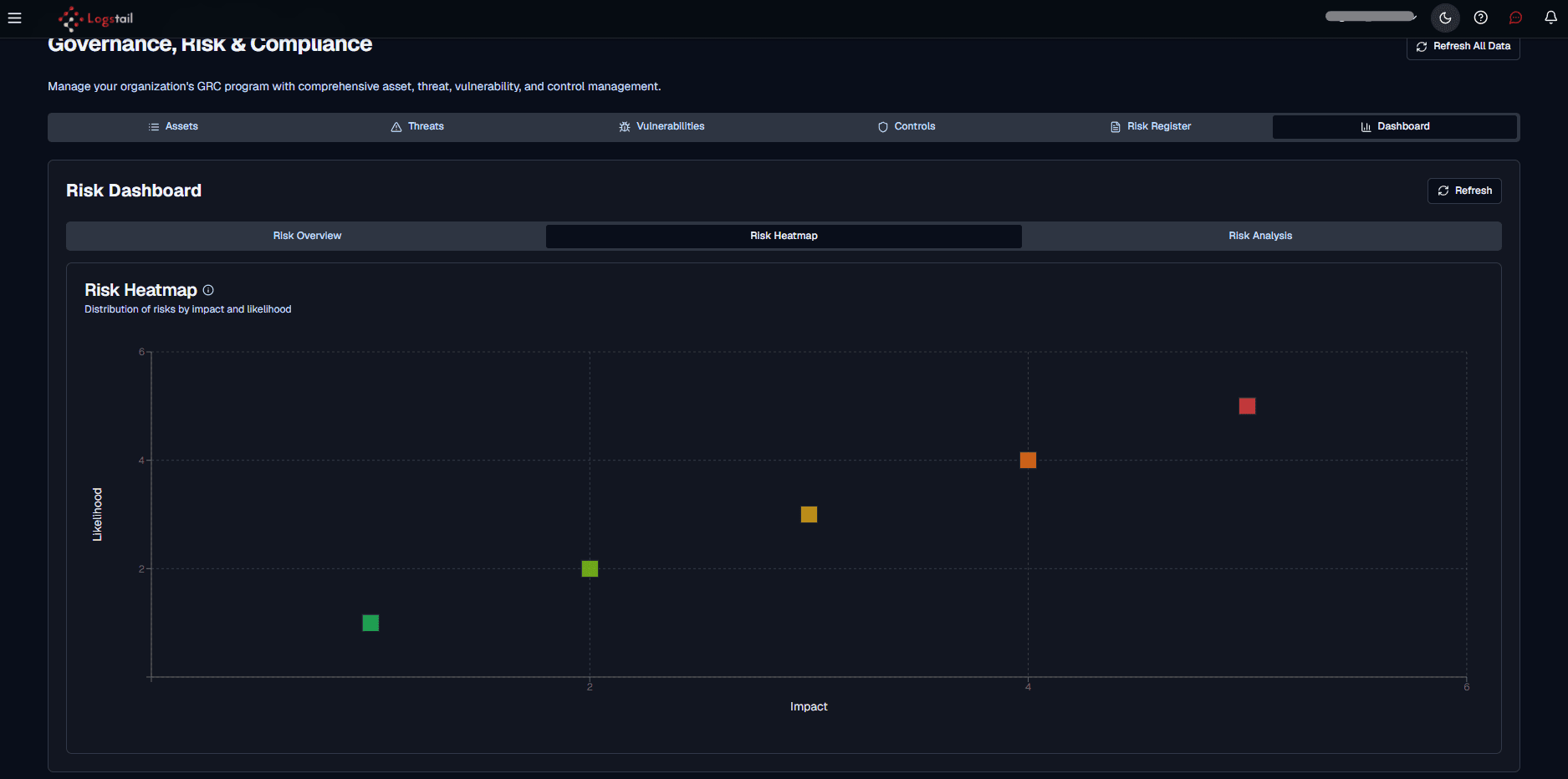Click the Risk Dashboard heading
The image size is (1568, 779).
click(x=134, y=191)
